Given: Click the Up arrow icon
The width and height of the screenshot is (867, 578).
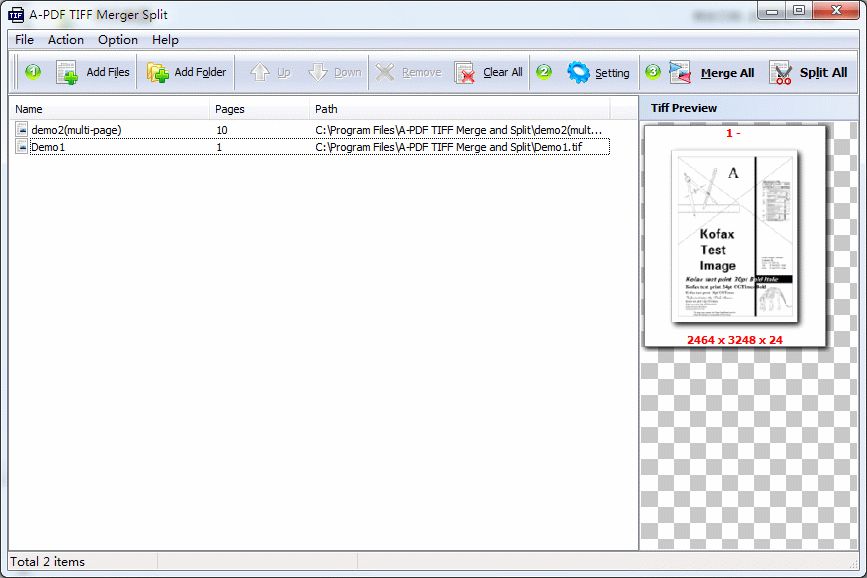Looking at the screenshot, I should pos(260,72).
